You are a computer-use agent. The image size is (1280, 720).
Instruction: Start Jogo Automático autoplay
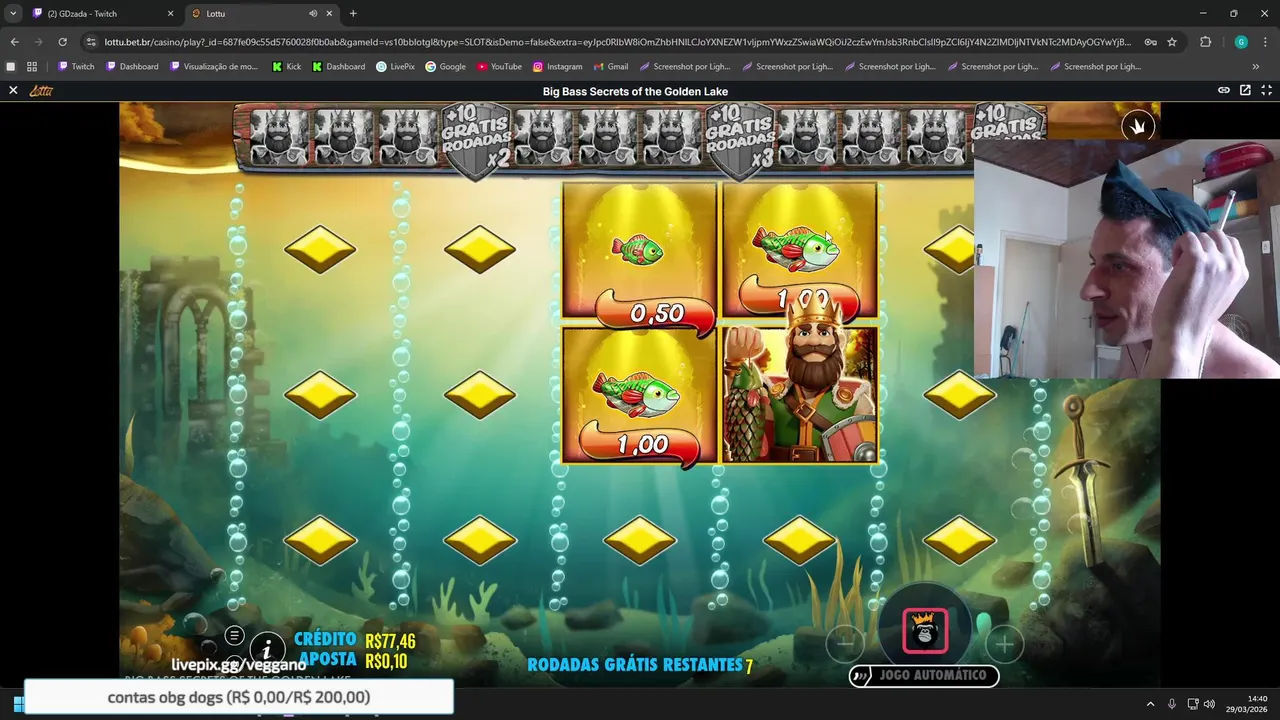[x=924, y=676]
